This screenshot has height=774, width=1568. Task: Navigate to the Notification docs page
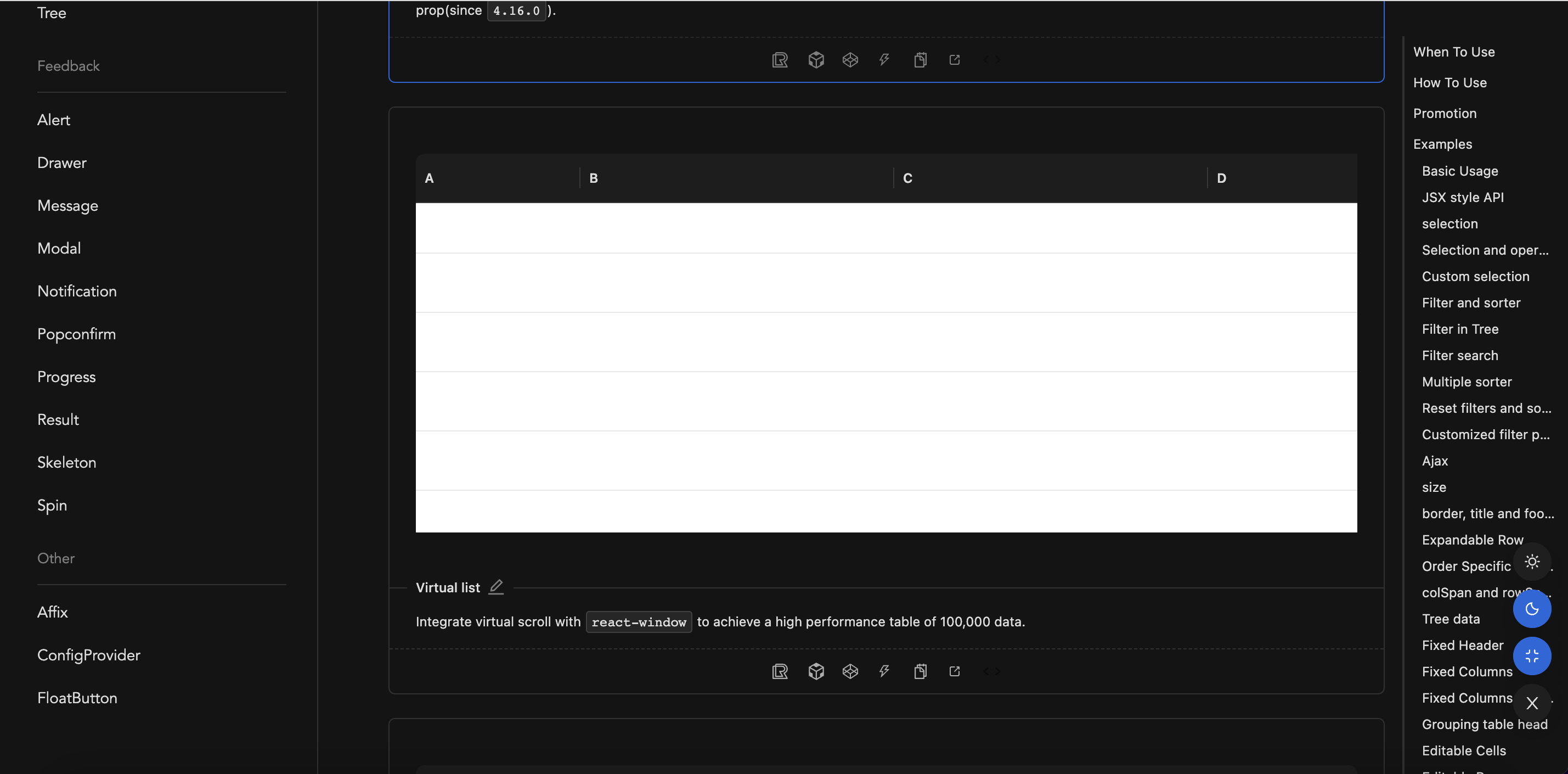77,290
